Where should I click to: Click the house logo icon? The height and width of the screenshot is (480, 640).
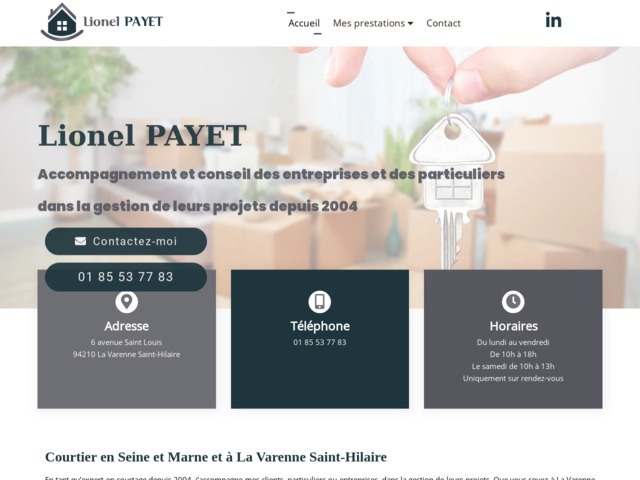pyautogui.click(x=62, y=22)
